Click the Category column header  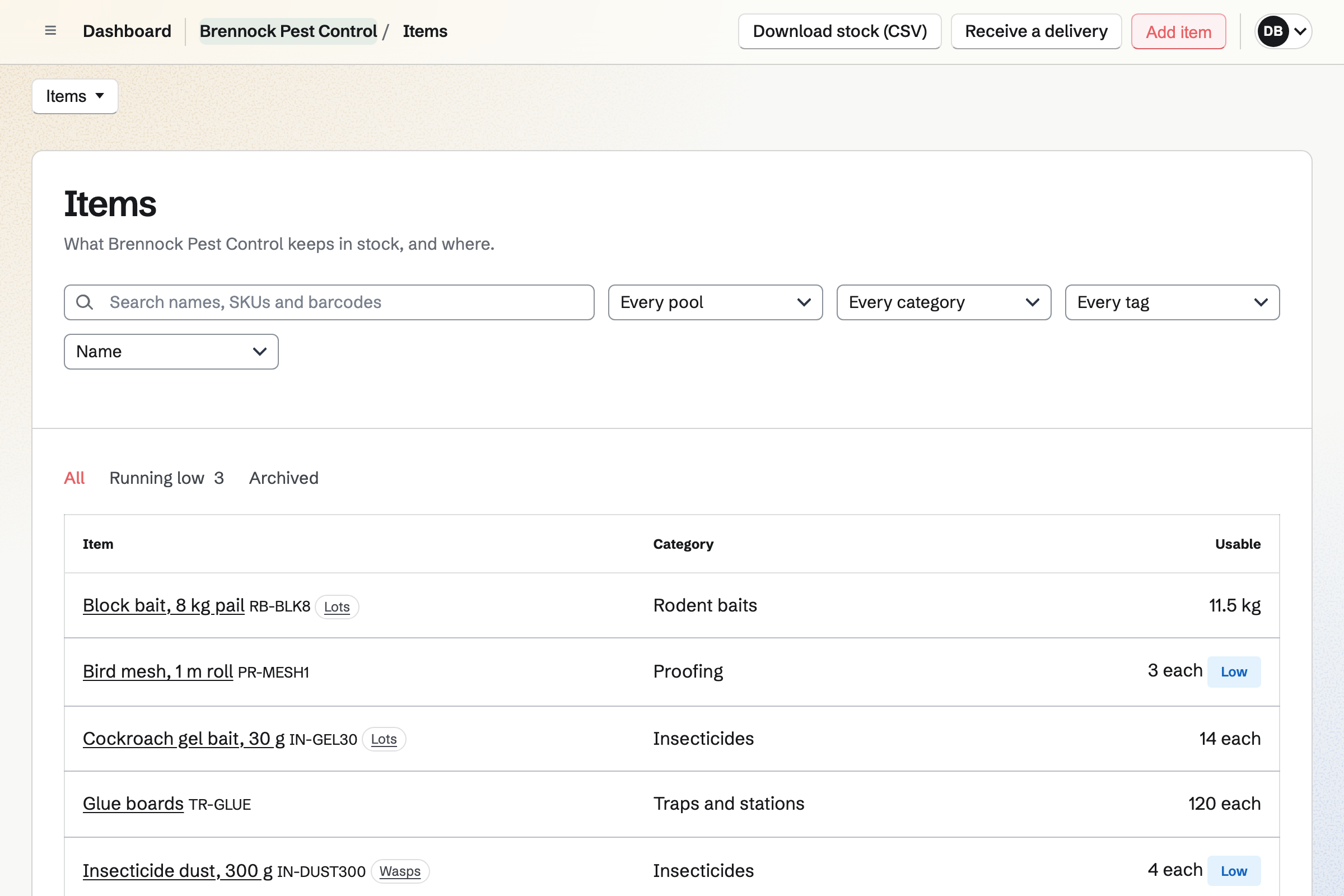[683, 544]
